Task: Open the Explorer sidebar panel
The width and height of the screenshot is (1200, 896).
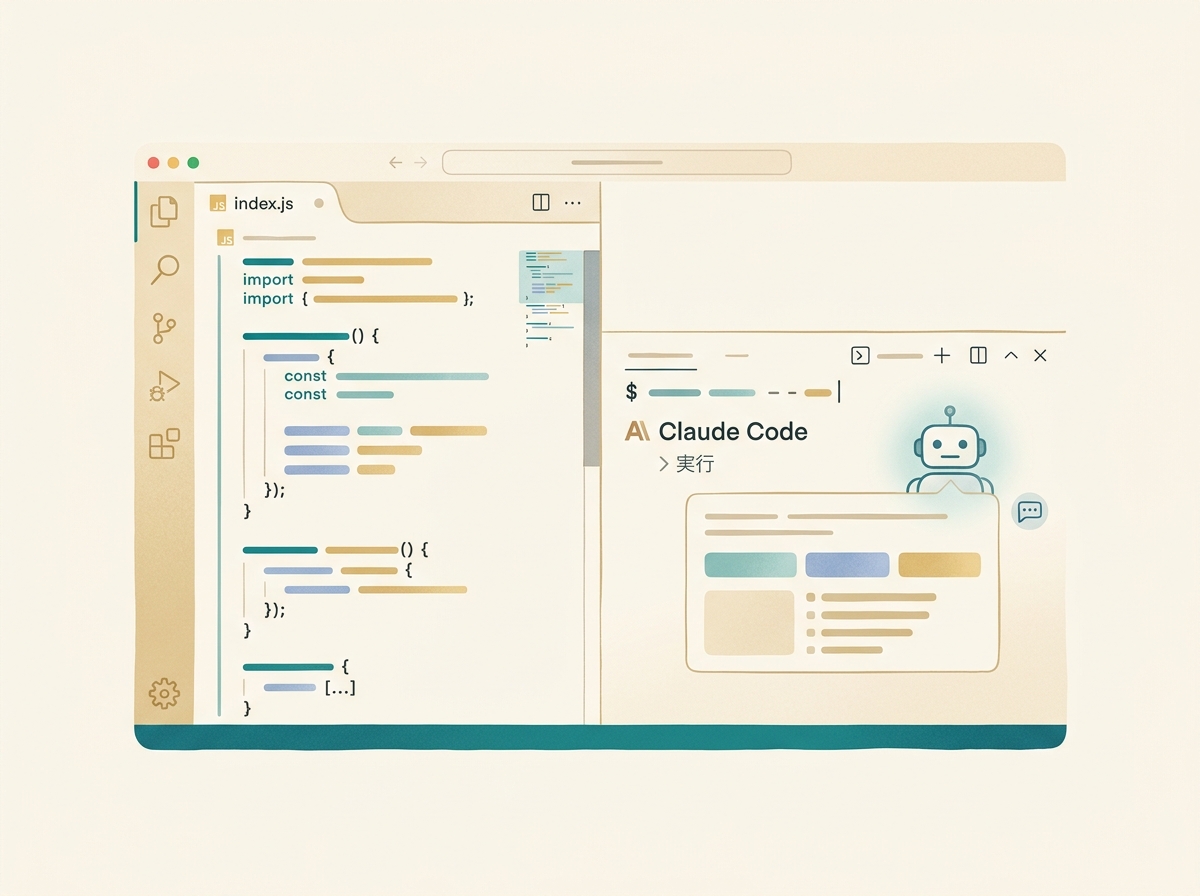Action: [x=163, y=212]
